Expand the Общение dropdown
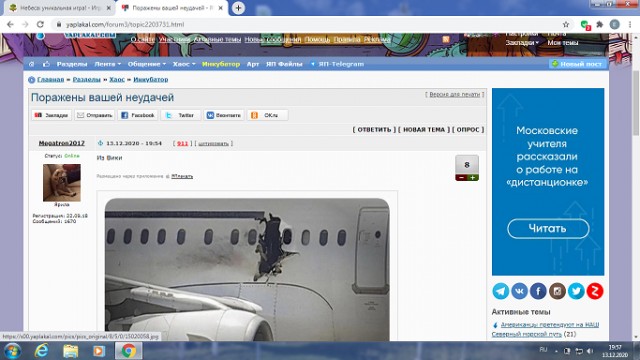The width and height of the screenshot is (640, 360). pyautogui.click(x=147, y=64)
